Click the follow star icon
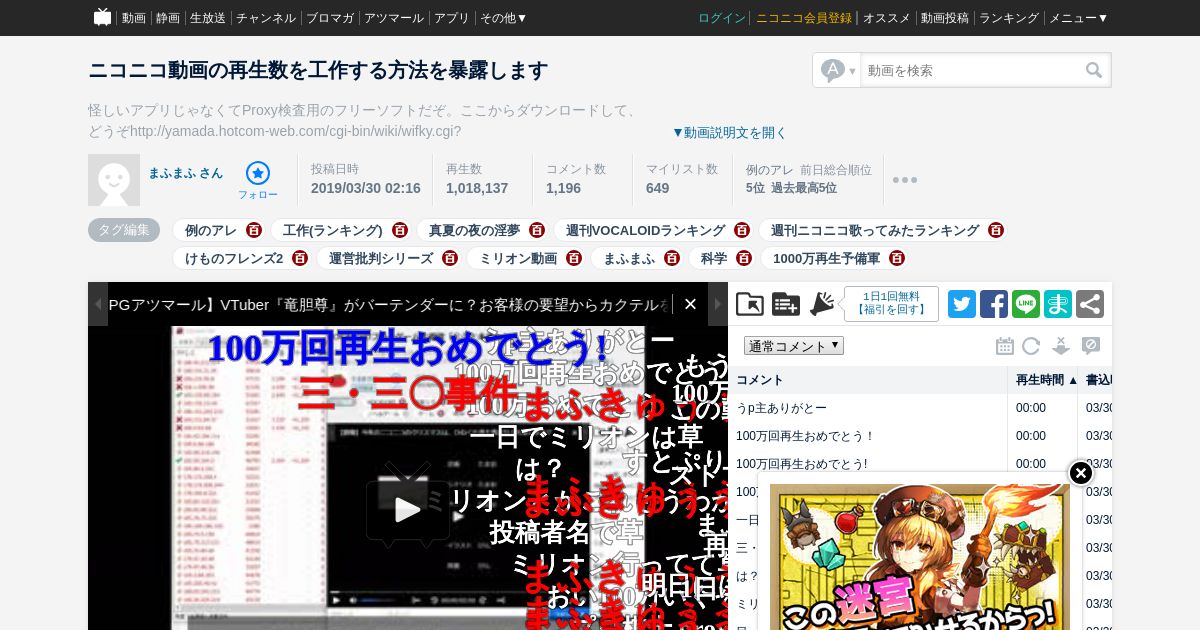Viewport: 1200px width, 630px height. click(258, 173)
